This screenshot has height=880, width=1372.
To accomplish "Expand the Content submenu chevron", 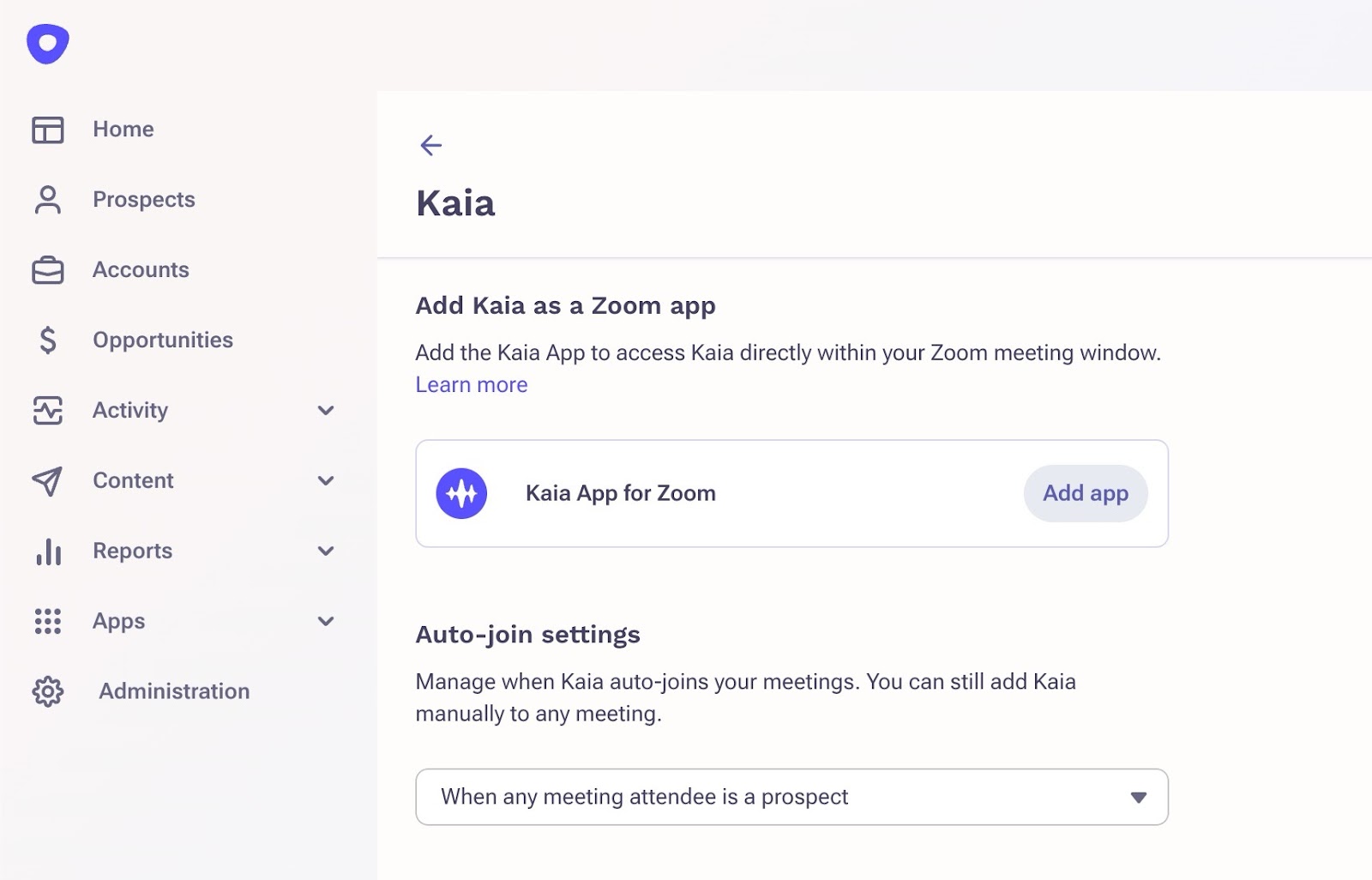I will [x=326, y=481].
